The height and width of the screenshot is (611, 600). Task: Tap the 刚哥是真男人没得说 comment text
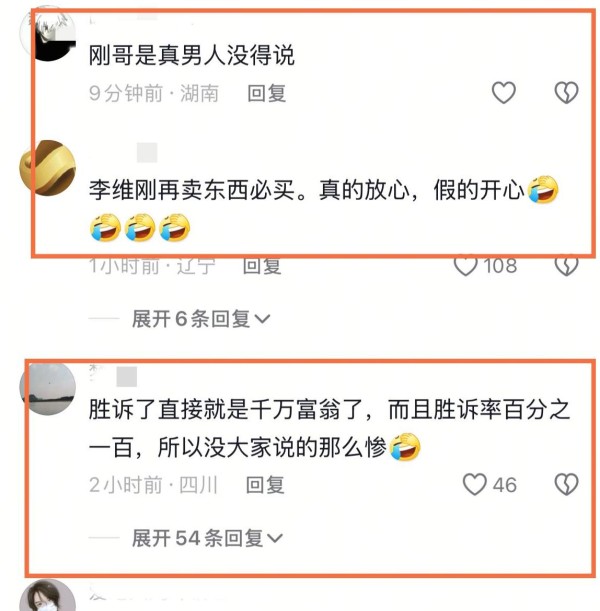(192, 55)
